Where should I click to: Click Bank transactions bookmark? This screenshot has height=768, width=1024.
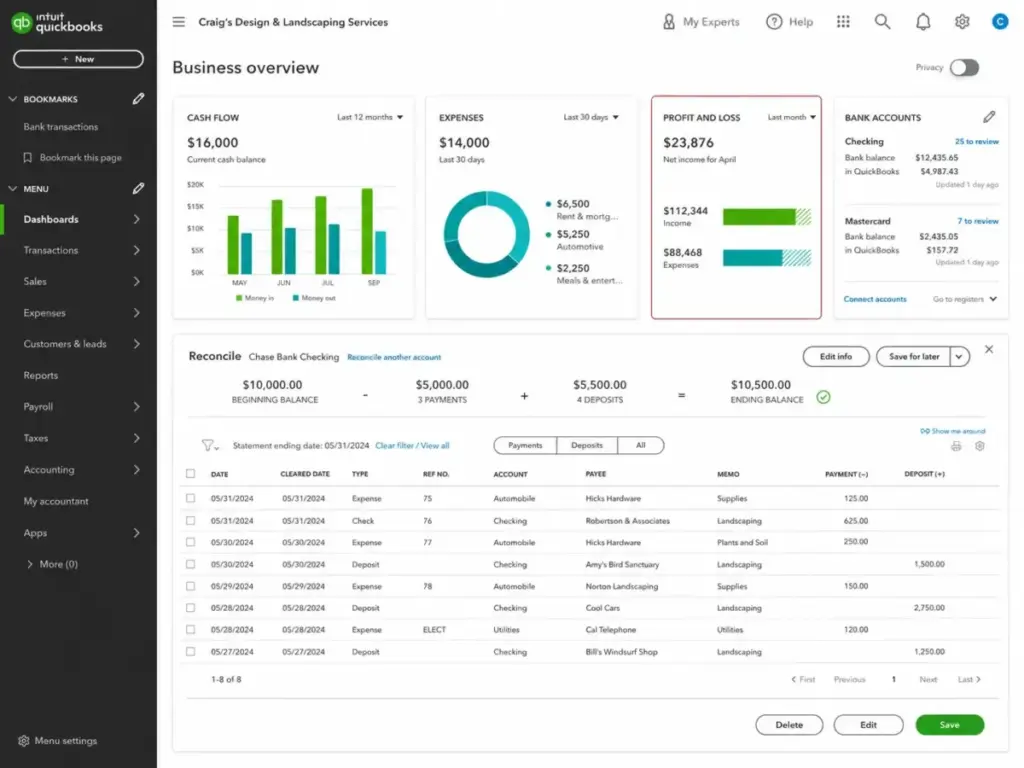61,127
